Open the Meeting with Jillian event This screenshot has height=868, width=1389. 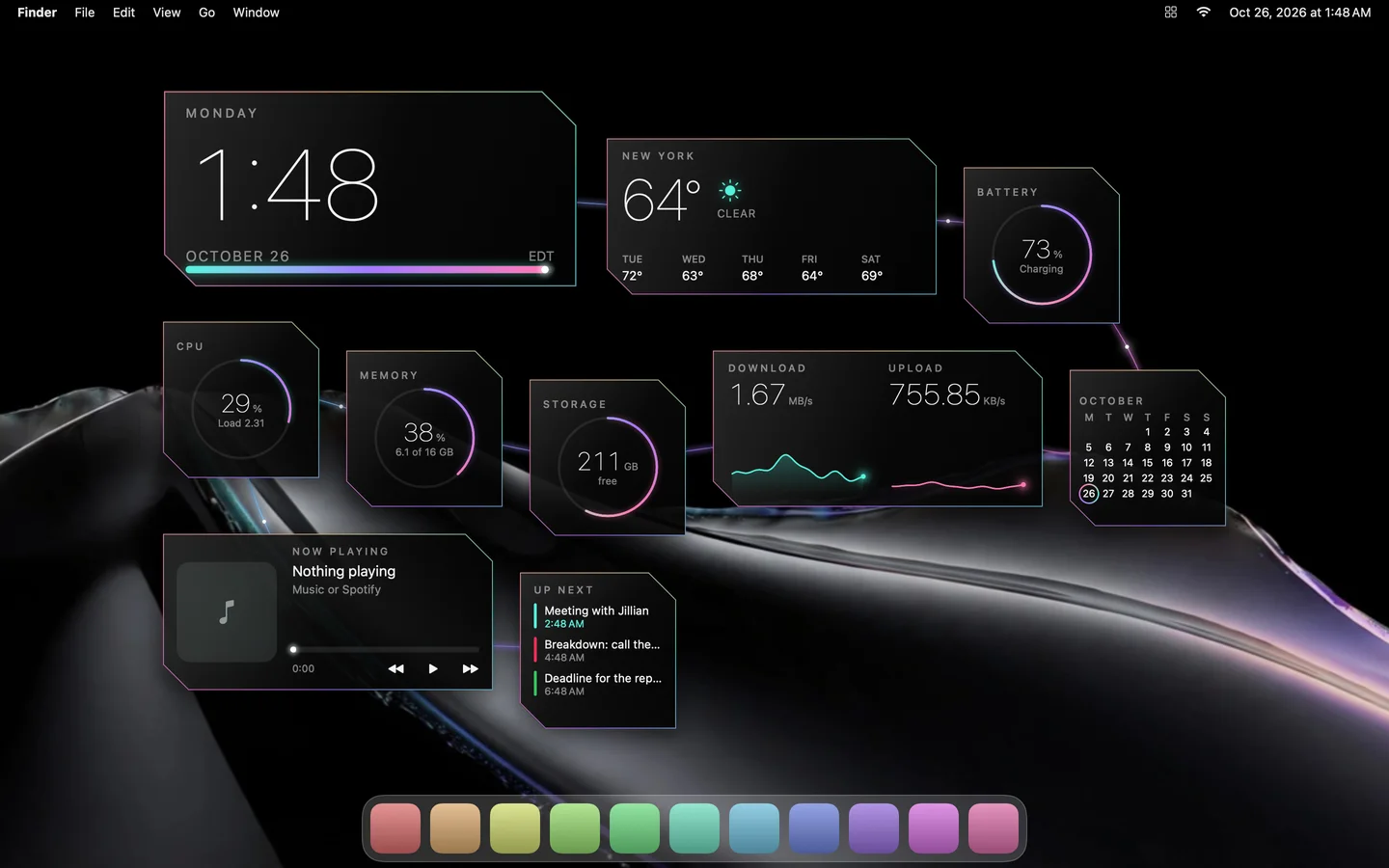click(x=598, y=616)
